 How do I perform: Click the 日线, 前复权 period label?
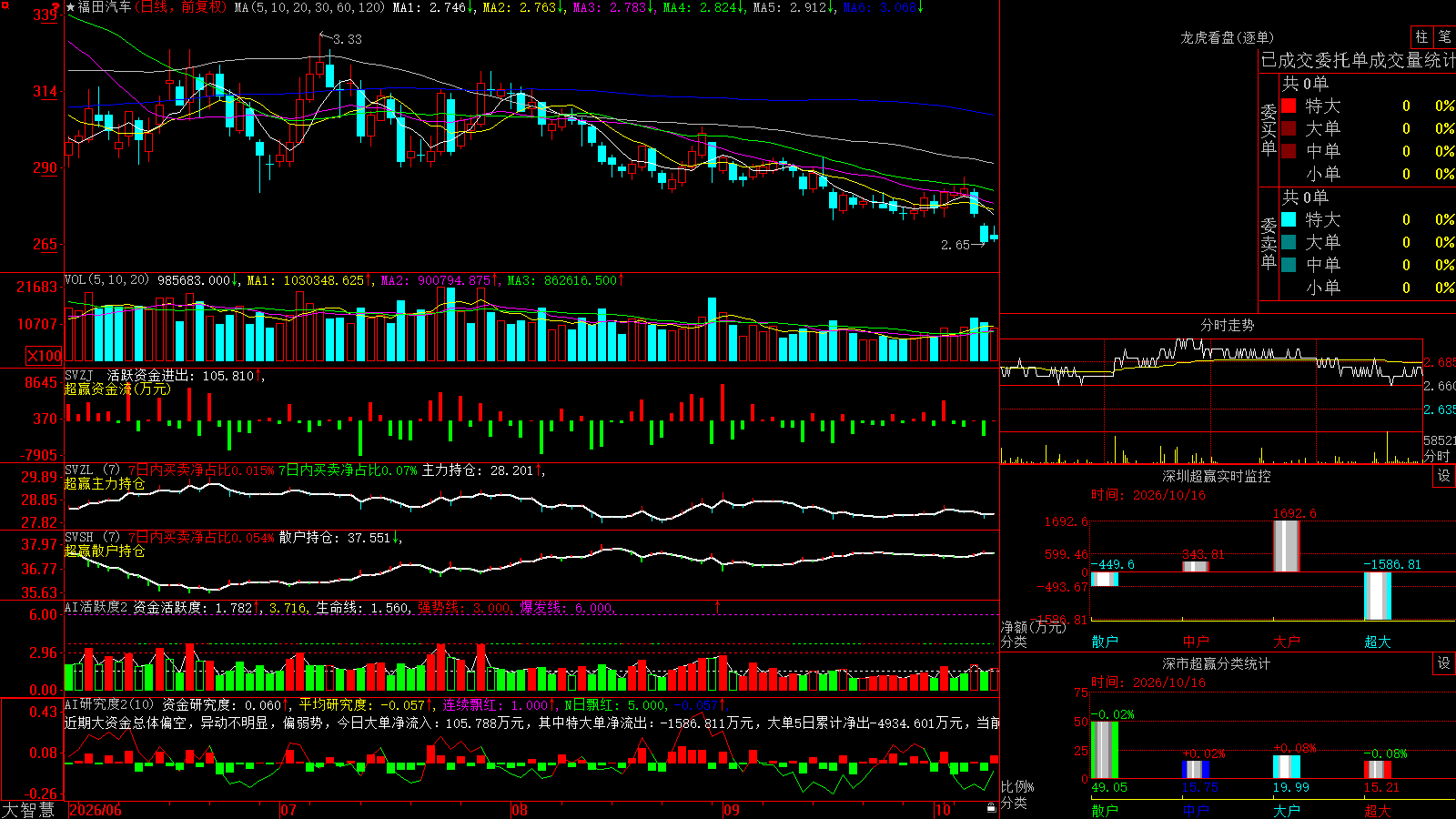pyautogui.click(x=181, y=7)
